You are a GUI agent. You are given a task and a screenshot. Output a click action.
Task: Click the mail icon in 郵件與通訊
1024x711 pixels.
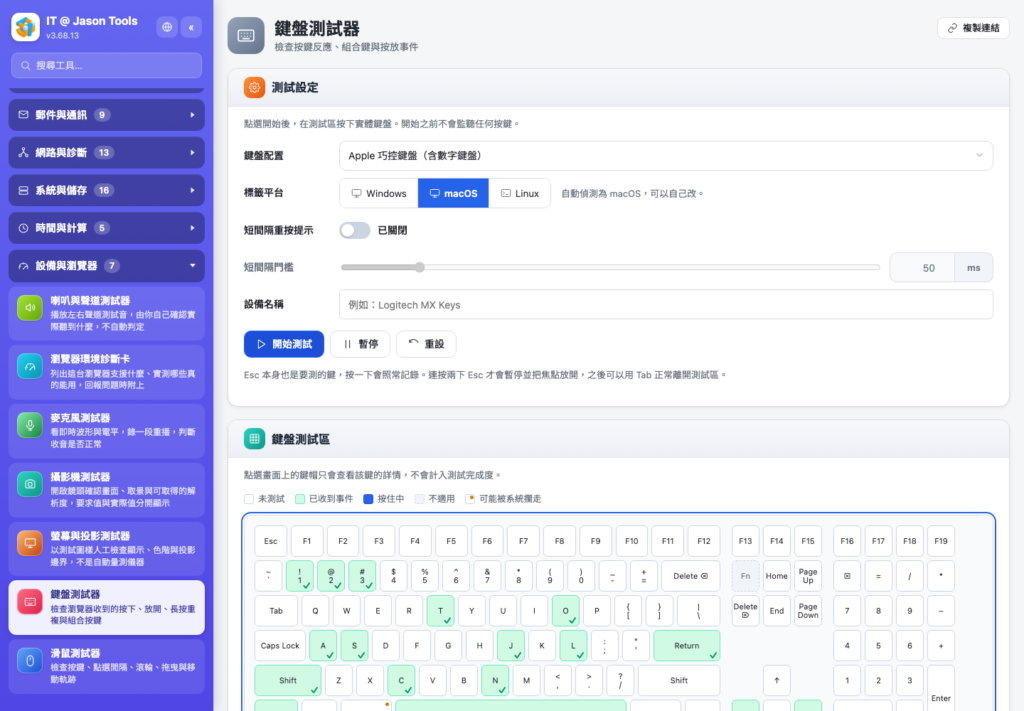pyautogui.click(x=24, y=115)
